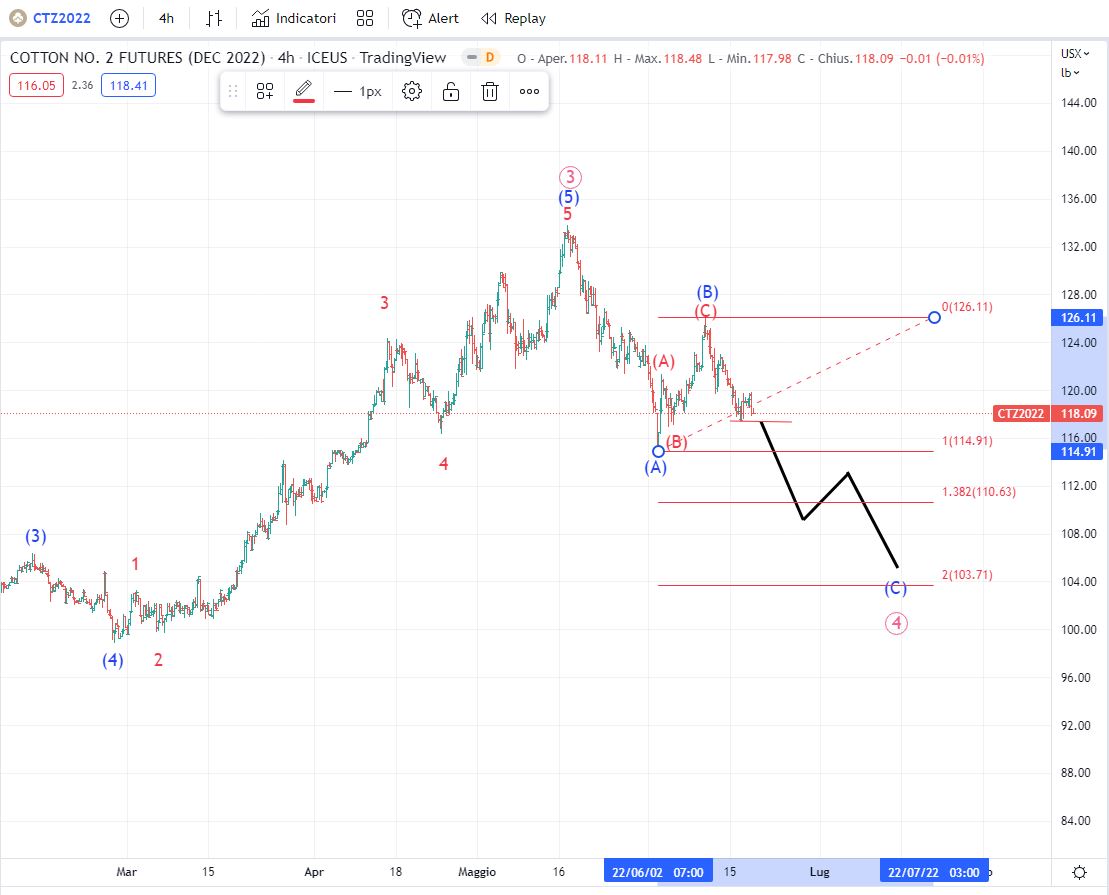The height and width of the screenshot is (895, 1109).
Task: Select the blue (4) wave label
Action: pyautogui.click(x=113, y=660)
